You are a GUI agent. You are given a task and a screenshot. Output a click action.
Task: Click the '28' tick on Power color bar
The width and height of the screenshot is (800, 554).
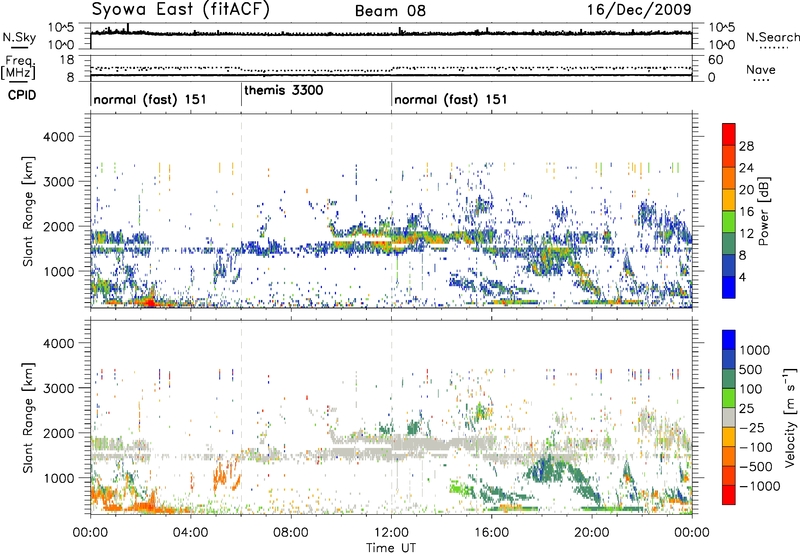coord(746,146)
